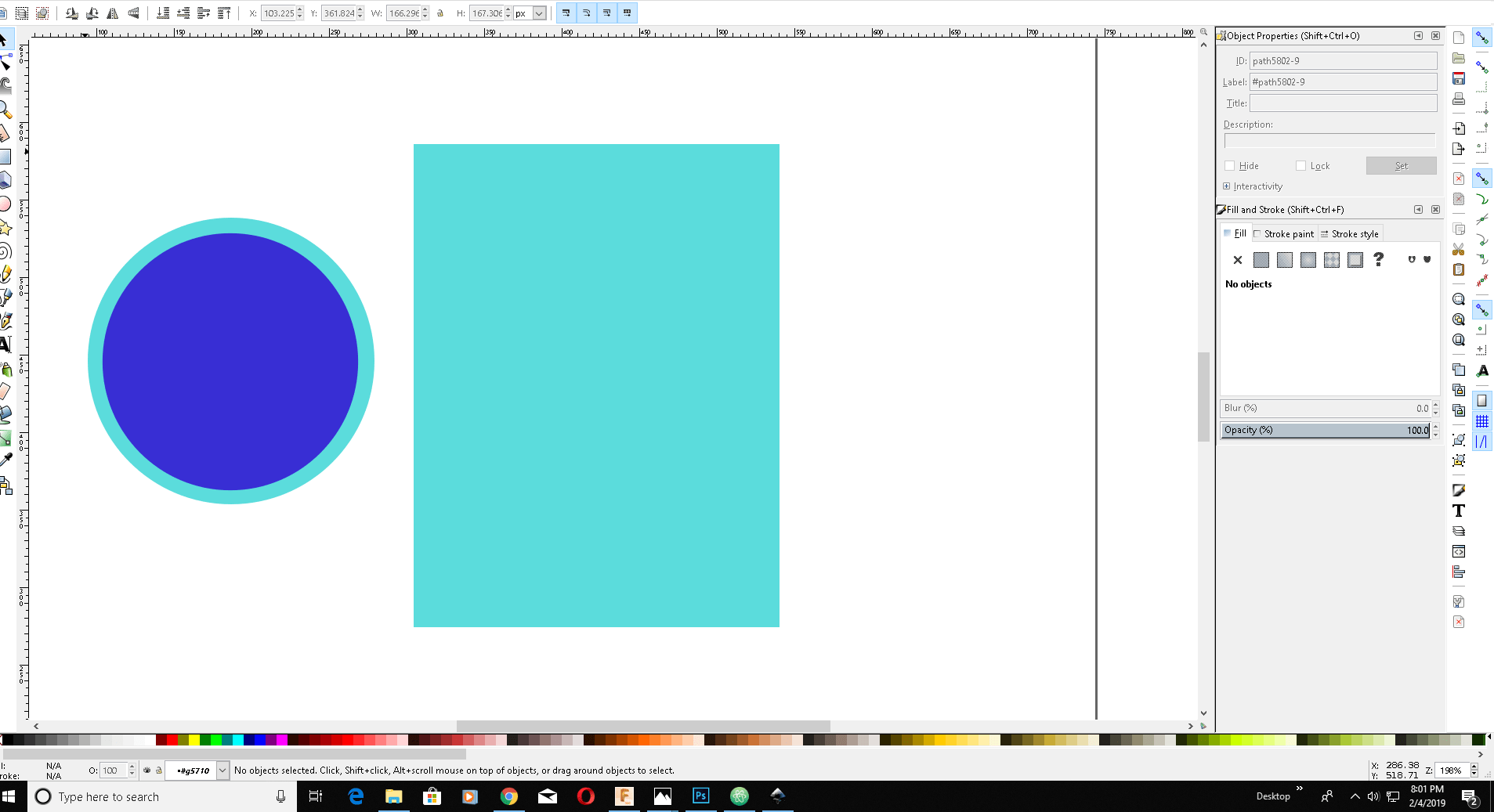Click the Description text field
The height and width of the screenshot is (812, 1494).
click(1329, 141)
